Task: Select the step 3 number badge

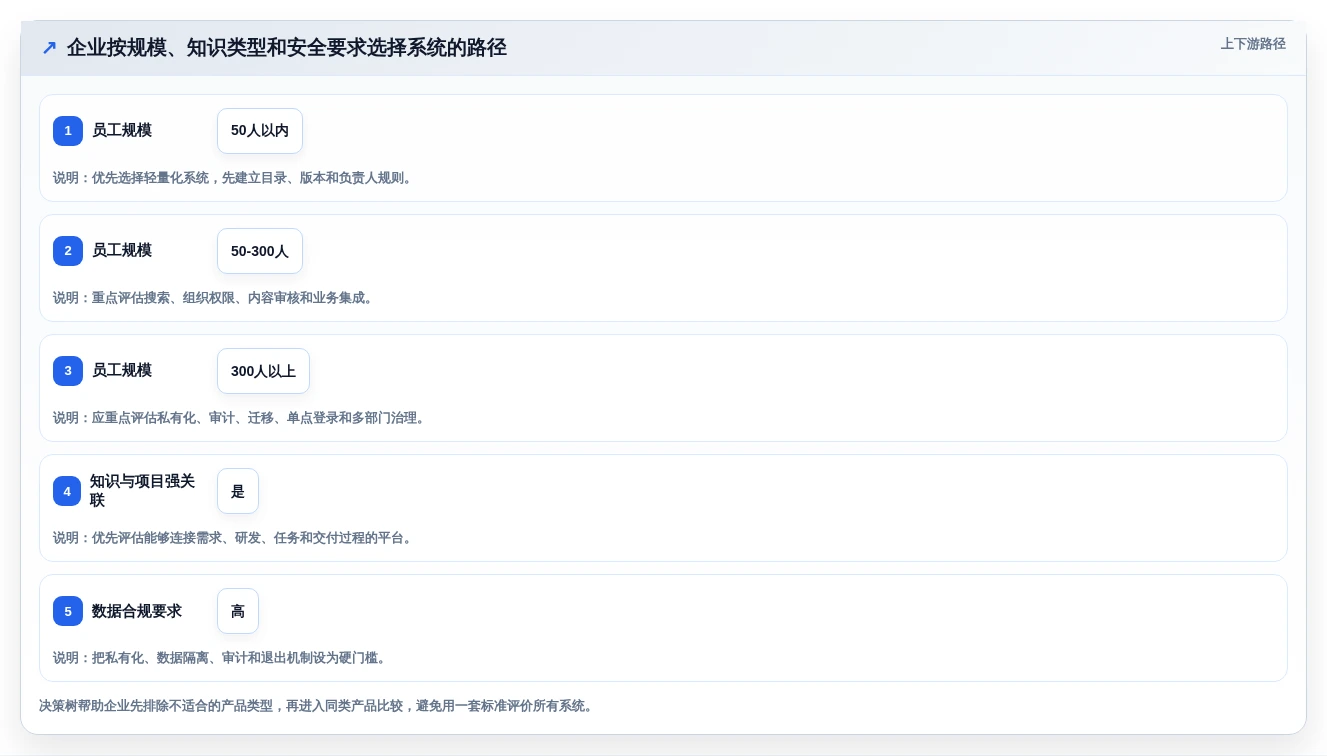Action: coord(68,371)
